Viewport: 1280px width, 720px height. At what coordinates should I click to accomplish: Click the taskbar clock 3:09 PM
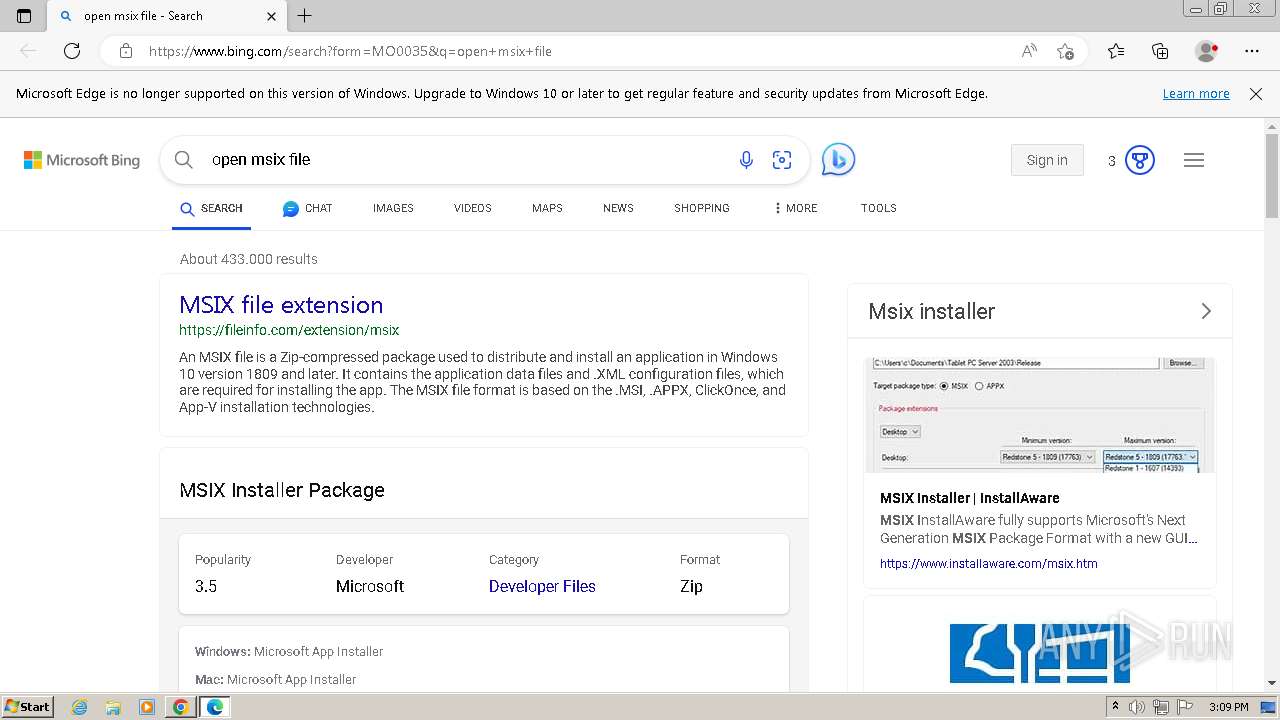[1229, 707]
